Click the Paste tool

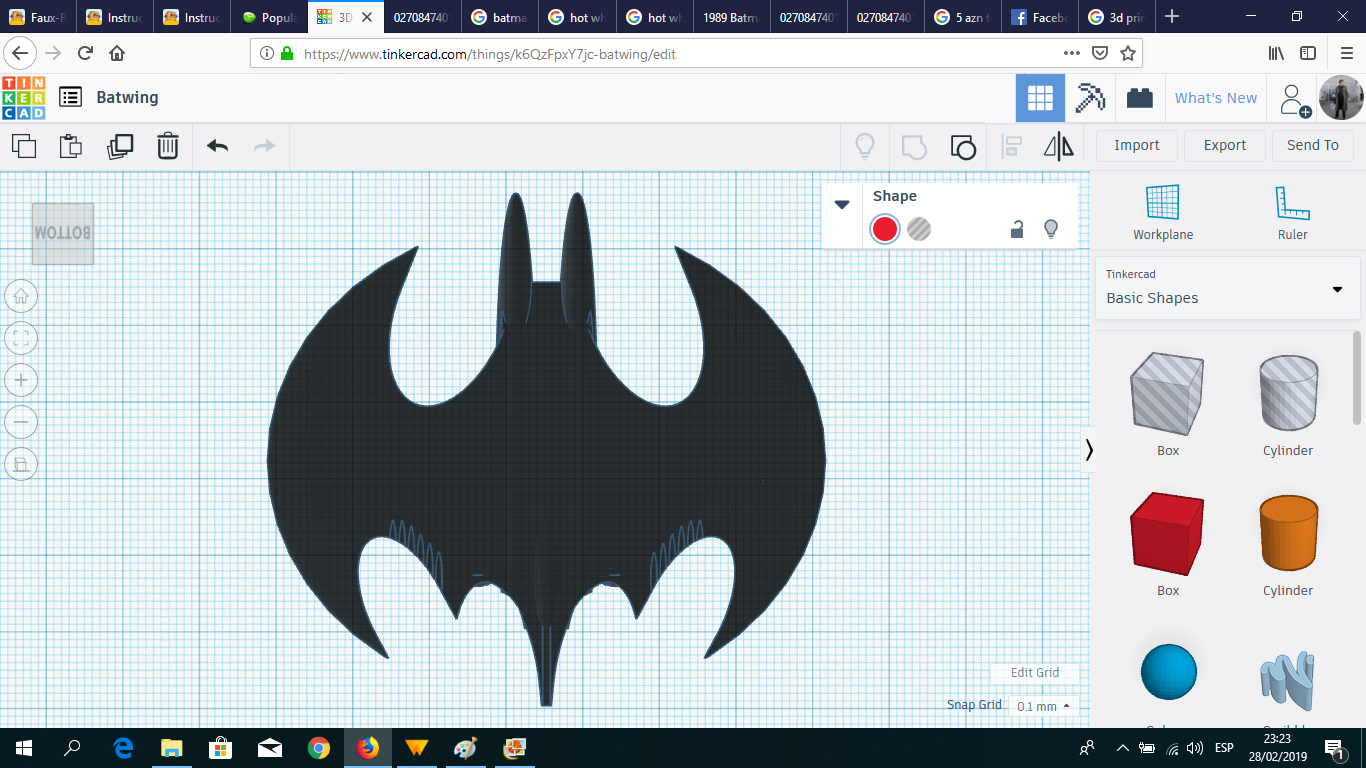[x=71, y=146]
